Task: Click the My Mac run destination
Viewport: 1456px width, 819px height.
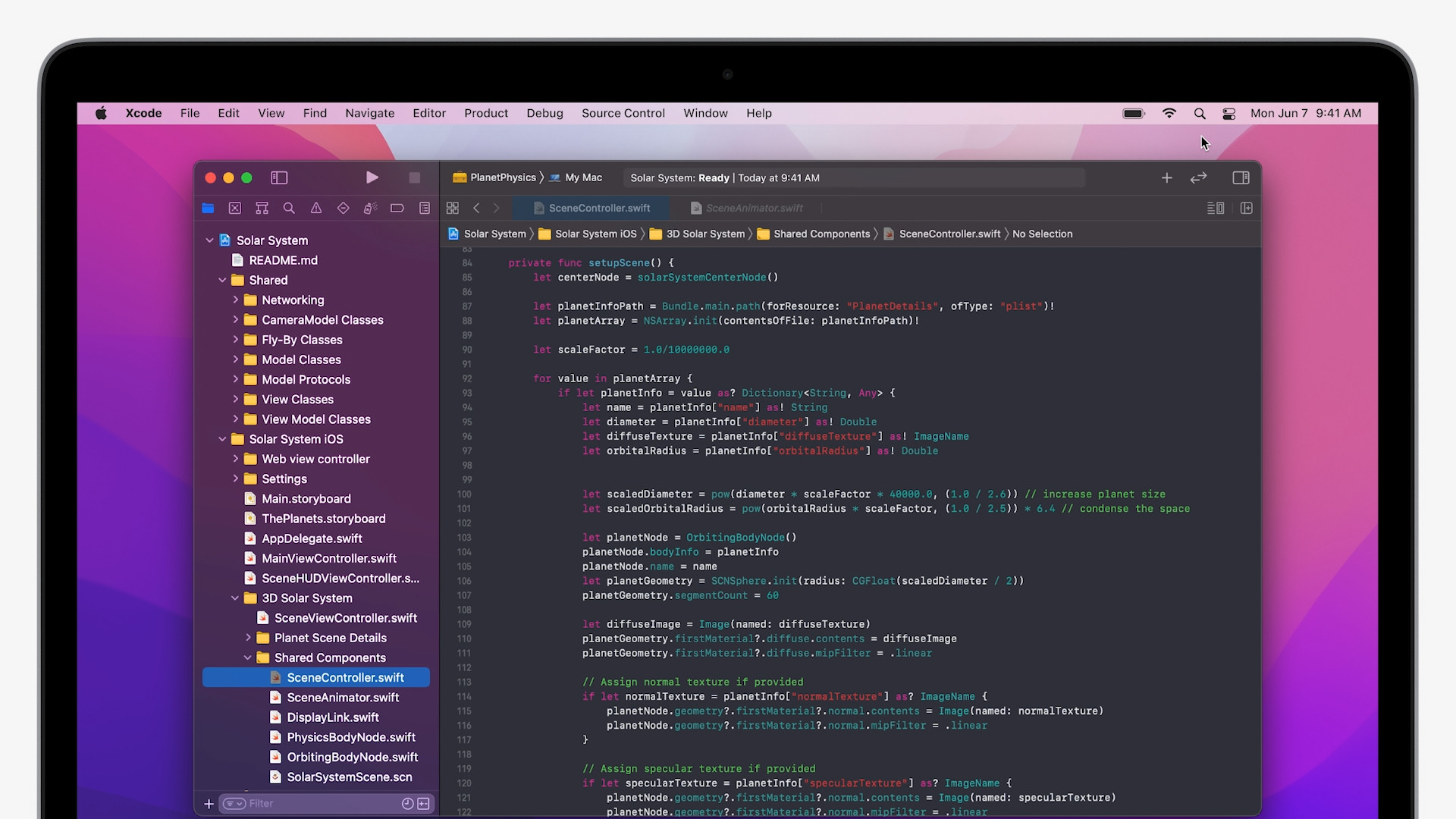Action: pos(582,177)
